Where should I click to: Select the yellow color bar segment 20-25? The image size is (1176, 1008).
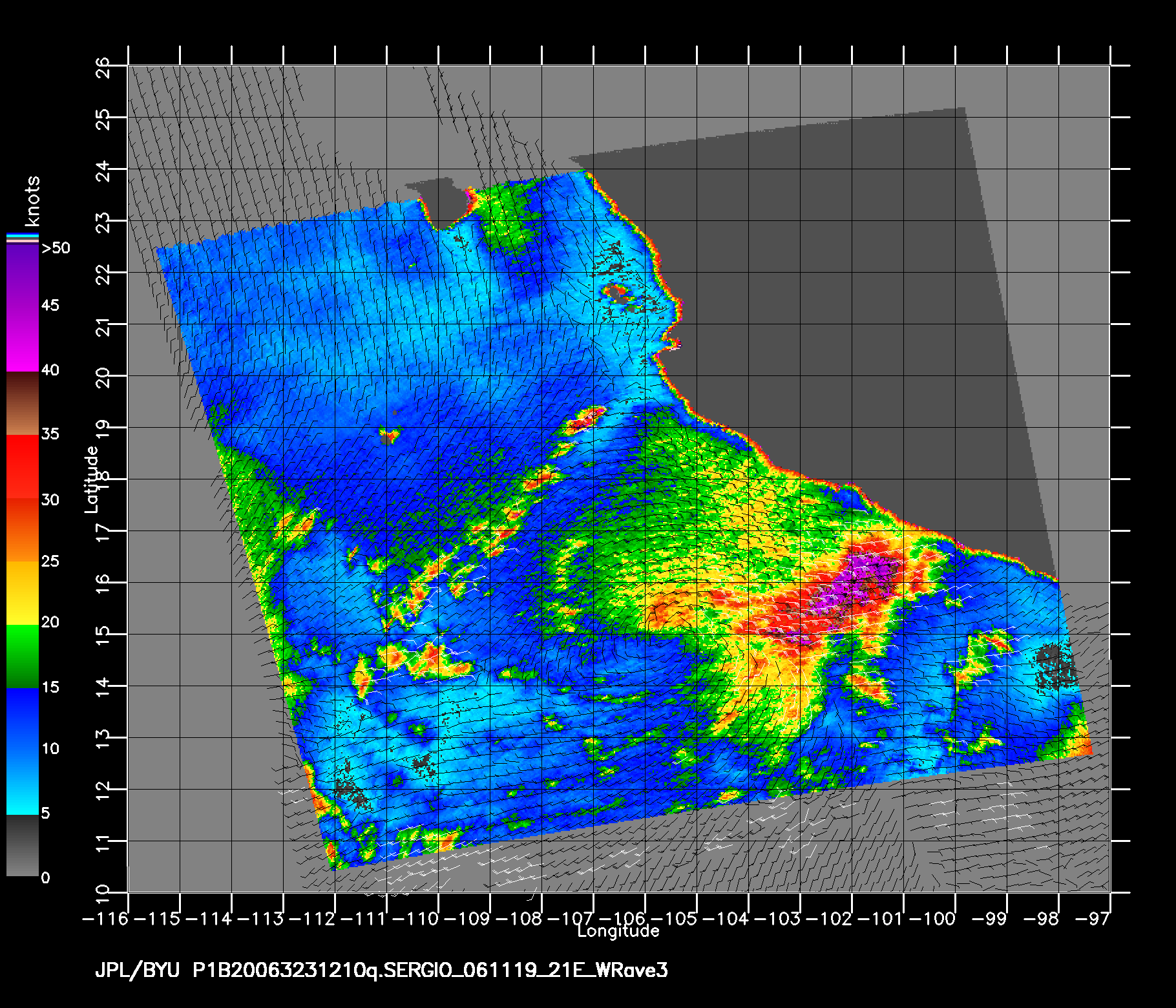click(23, 593)
